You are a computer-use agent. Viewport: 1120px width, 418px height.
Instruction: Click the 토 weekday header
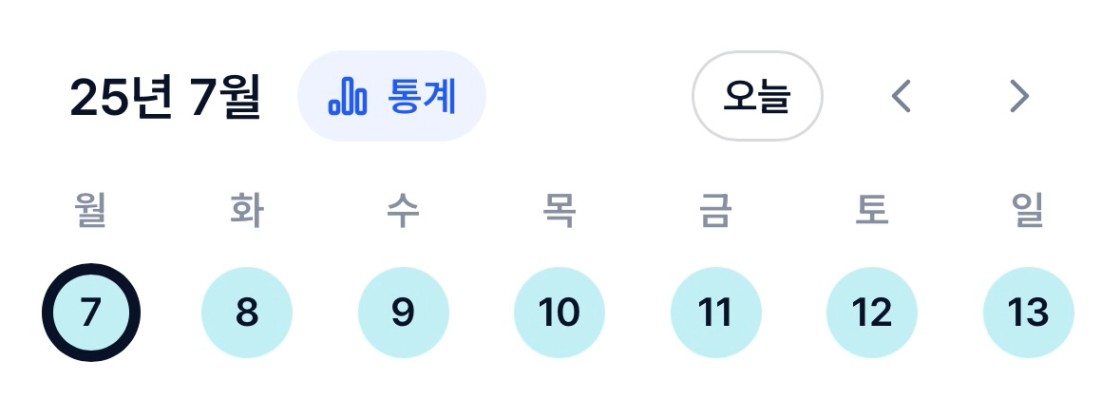[872, 211]
